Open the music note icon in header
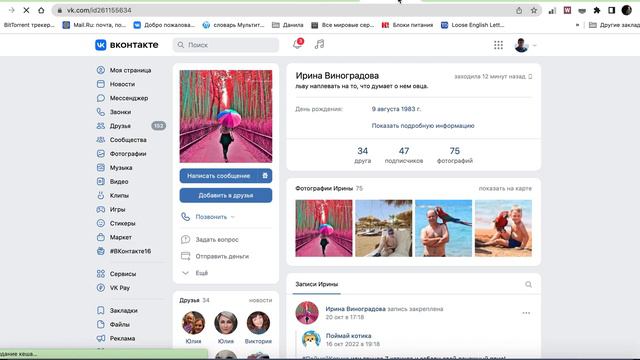 pos(320,44)
